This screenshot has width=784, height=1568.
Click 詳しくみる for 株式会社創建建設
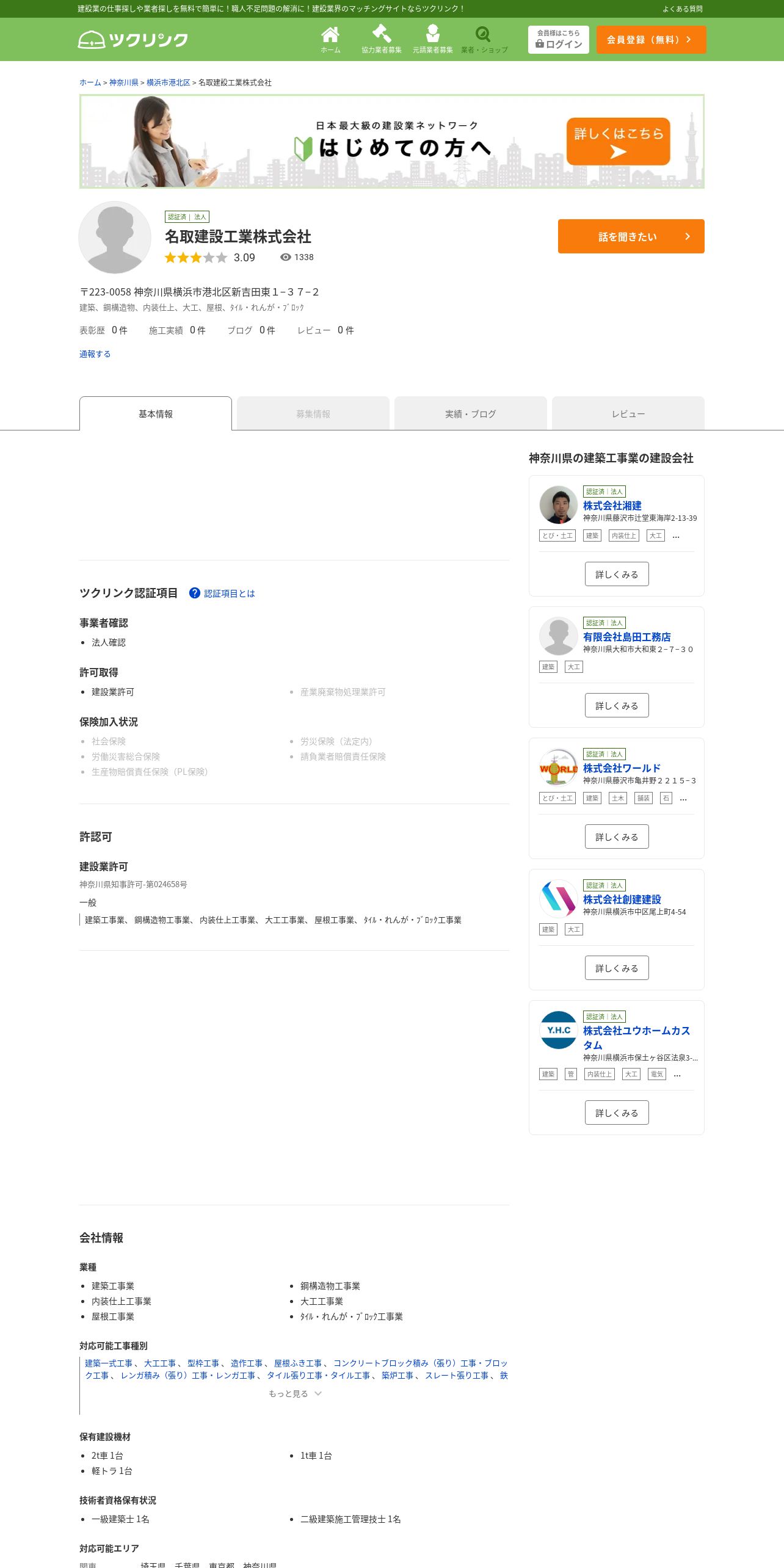pos(617,968)
